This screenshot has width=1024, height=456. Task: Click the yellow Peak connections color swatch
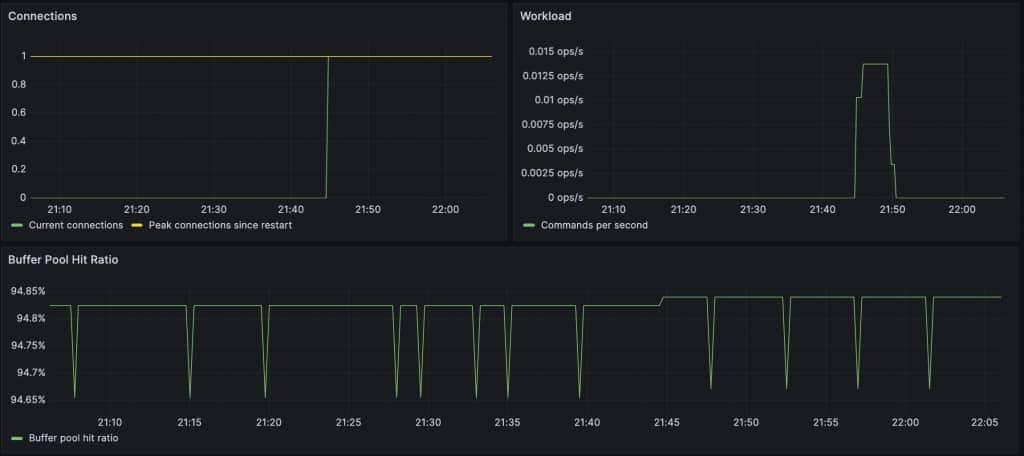click(138, 225)
